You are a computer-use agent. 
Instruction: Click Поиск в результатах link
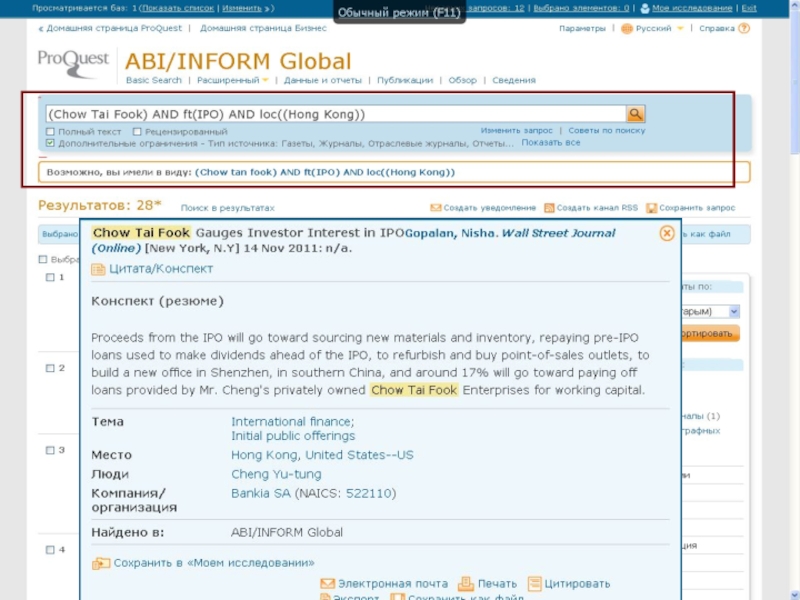coord(228,208)
